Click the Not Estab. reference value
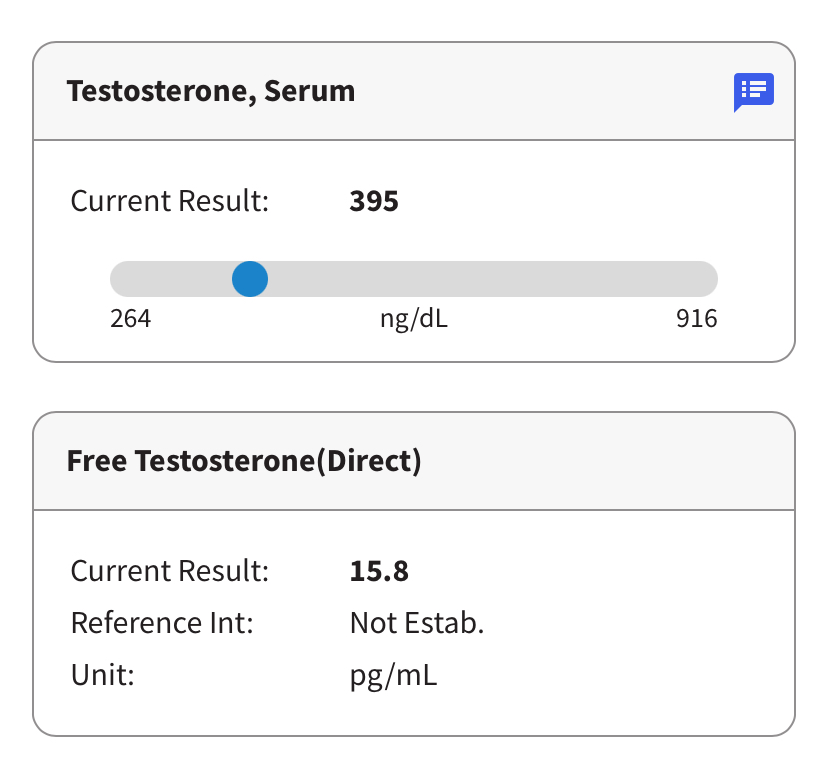828x775 pixels. tap(416, 623)
